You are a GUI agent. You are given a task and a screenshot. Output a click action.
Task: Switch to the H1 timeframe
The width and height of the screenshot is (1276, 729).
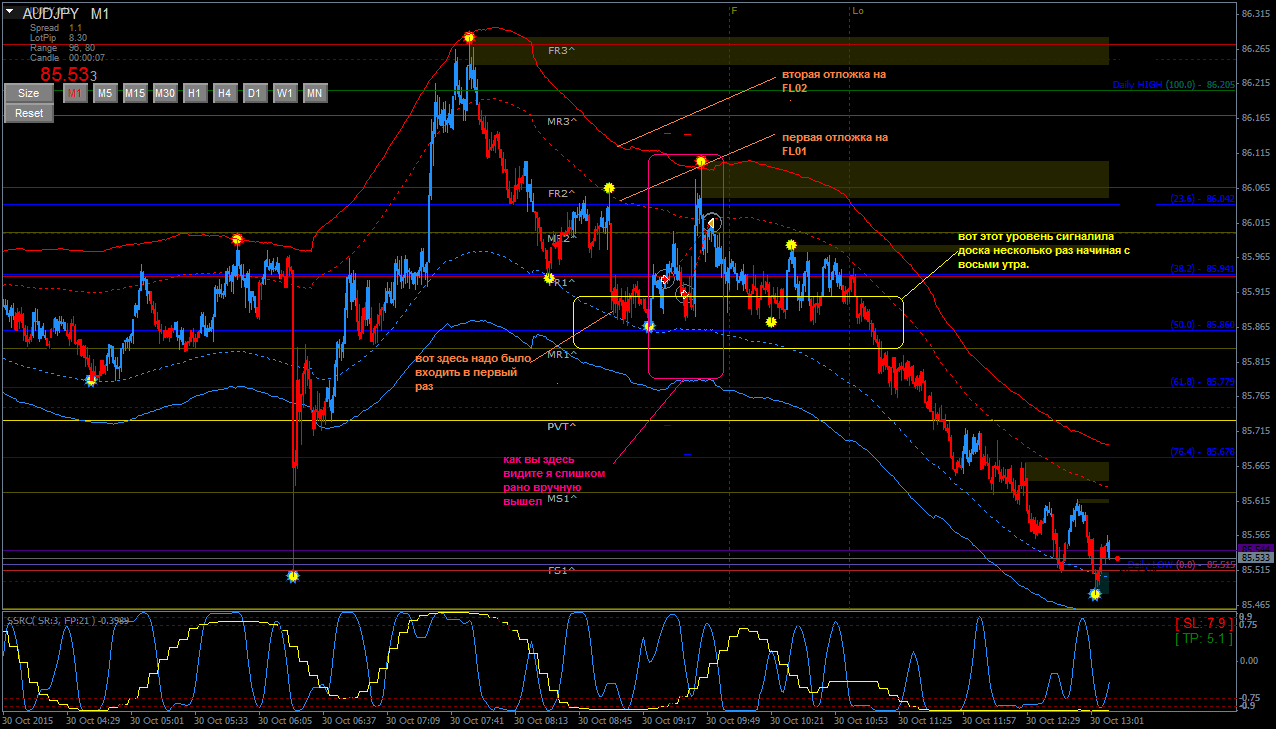pos(195,93)
